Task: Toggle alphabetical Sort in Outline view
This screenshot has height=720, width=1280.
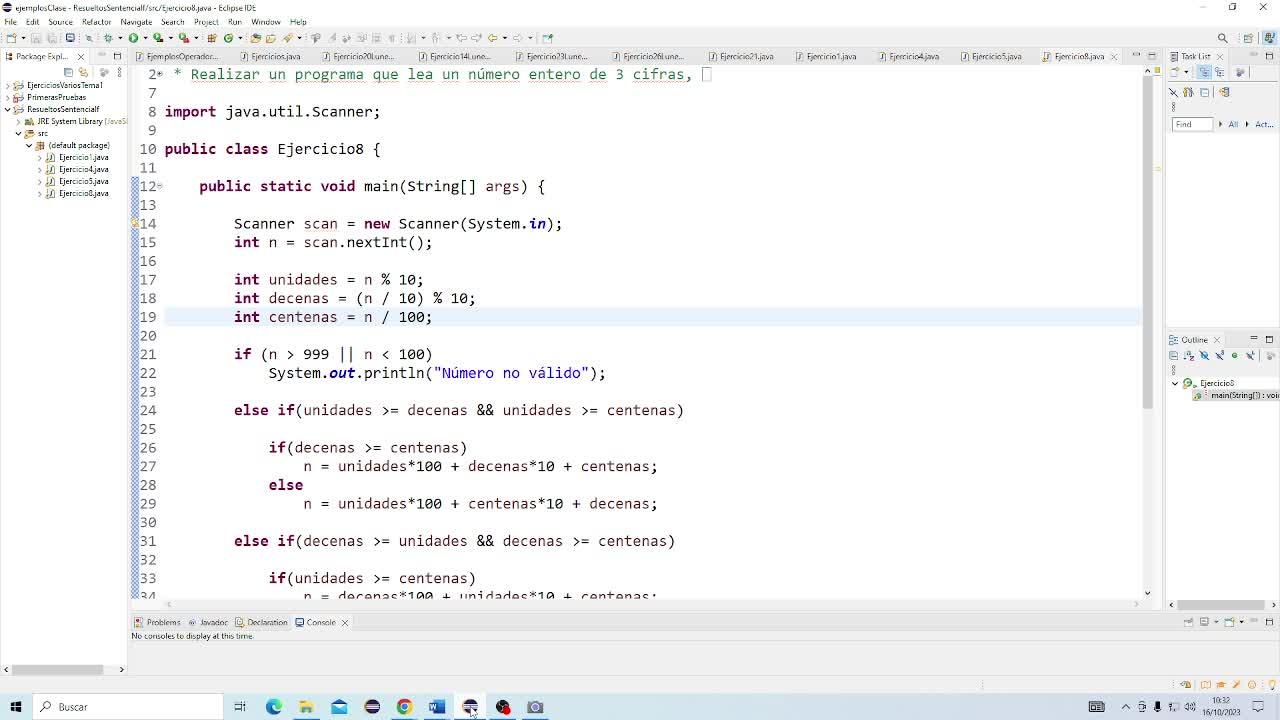Action: pyautogui.click(x=1189, y=355)
